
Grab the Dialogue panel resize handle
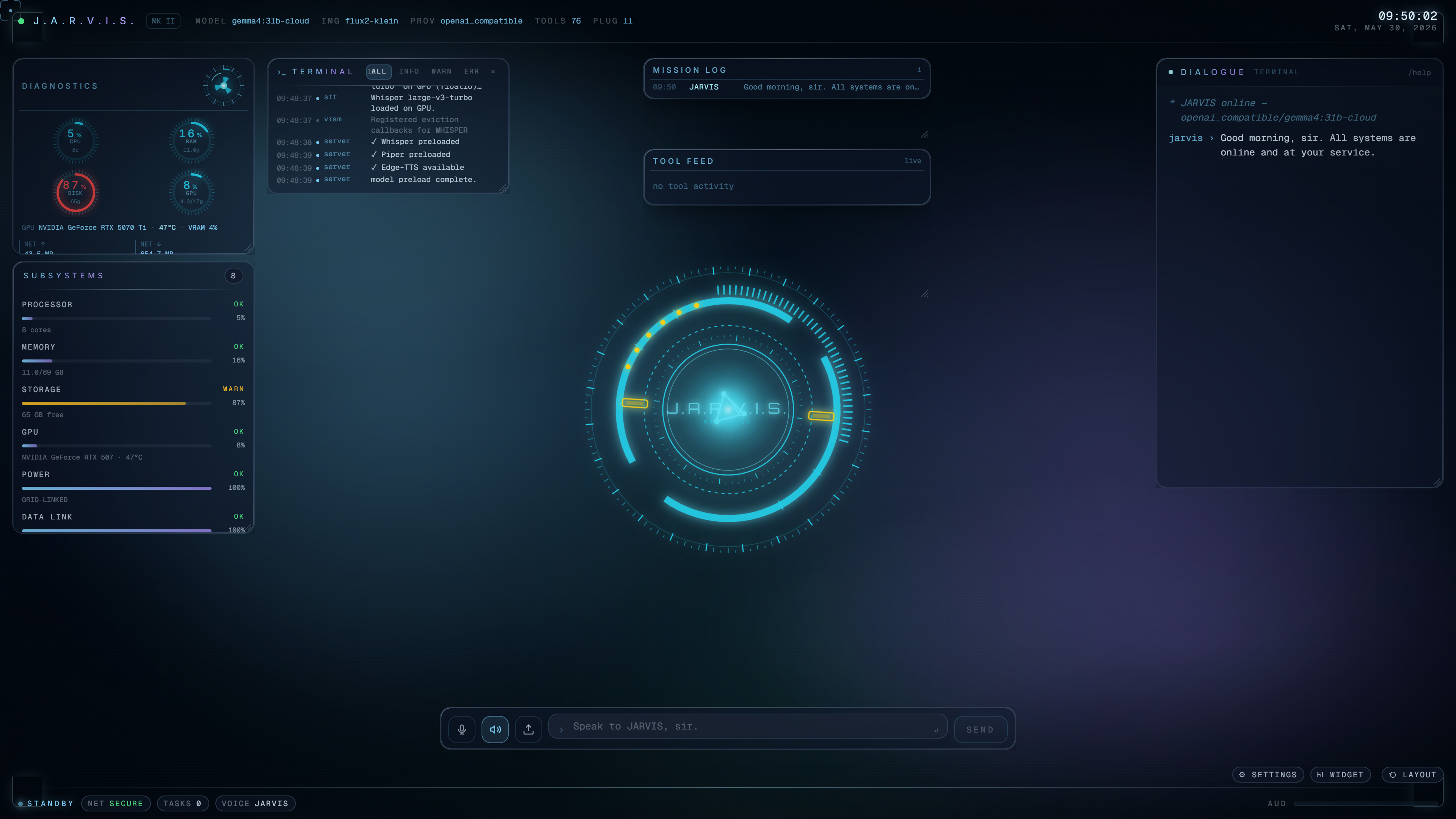click(1437, 482)
